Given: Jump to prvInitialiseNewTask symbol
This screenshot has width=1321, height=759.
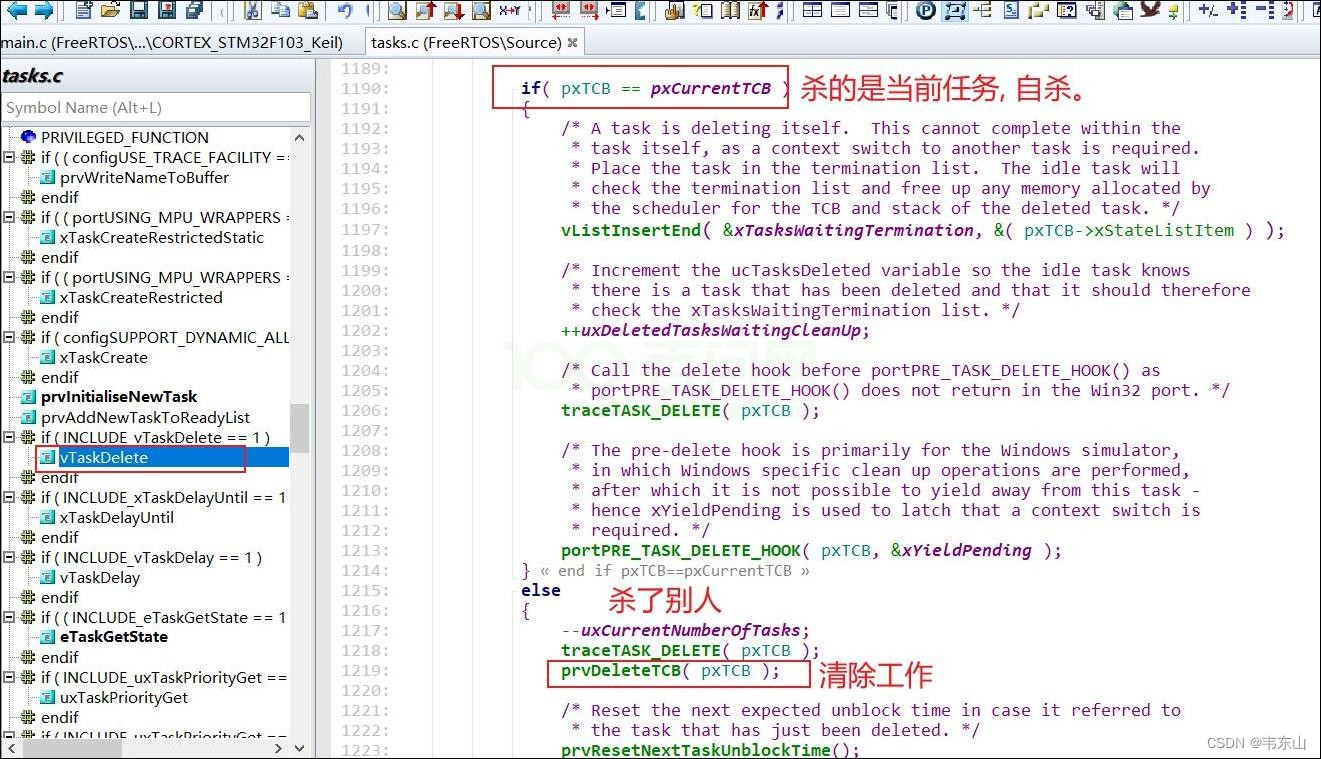Looking at the screenshot, I should [x=118, y=397].
